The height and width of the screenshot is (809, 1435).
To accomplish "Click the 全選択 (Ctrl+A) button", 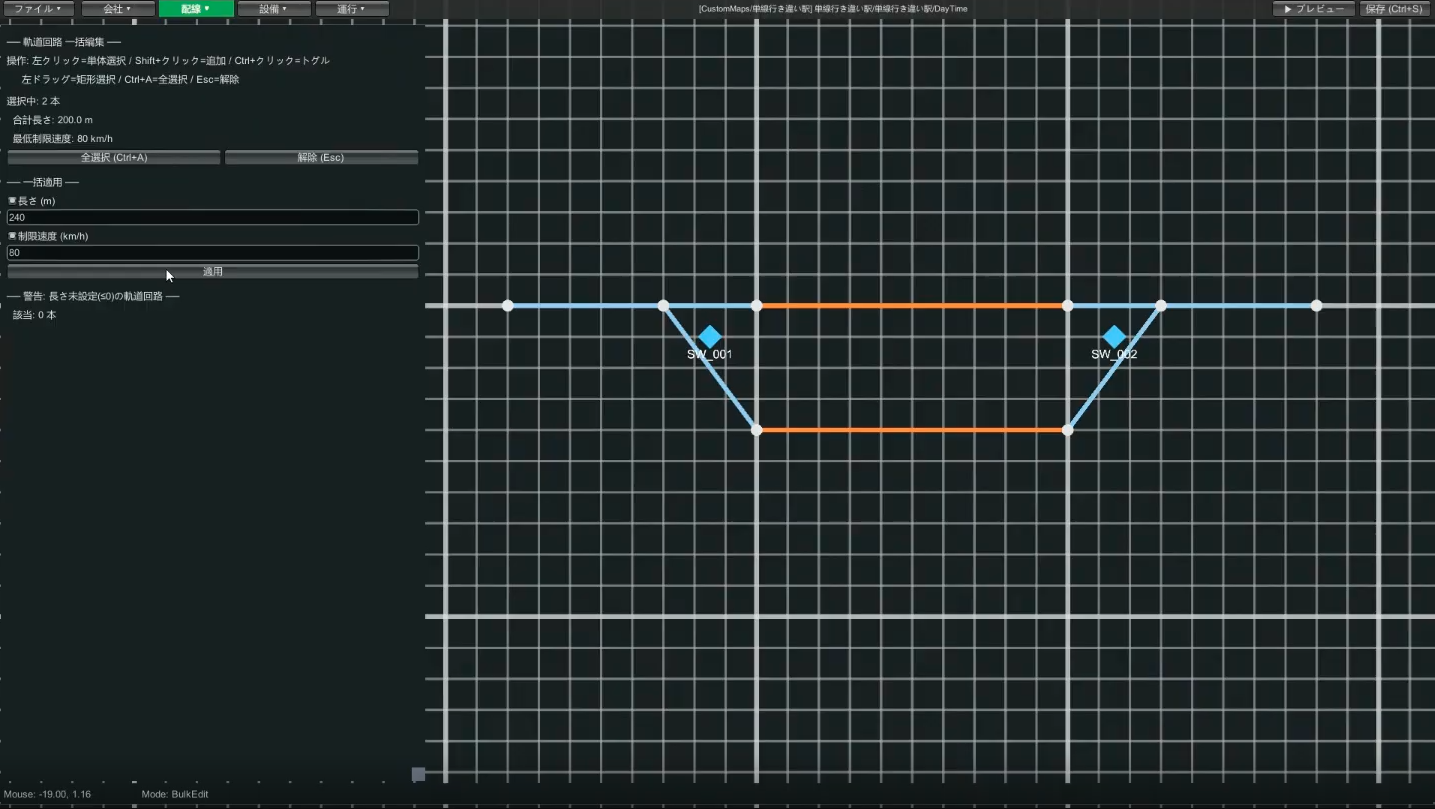I will pos(114,157).
